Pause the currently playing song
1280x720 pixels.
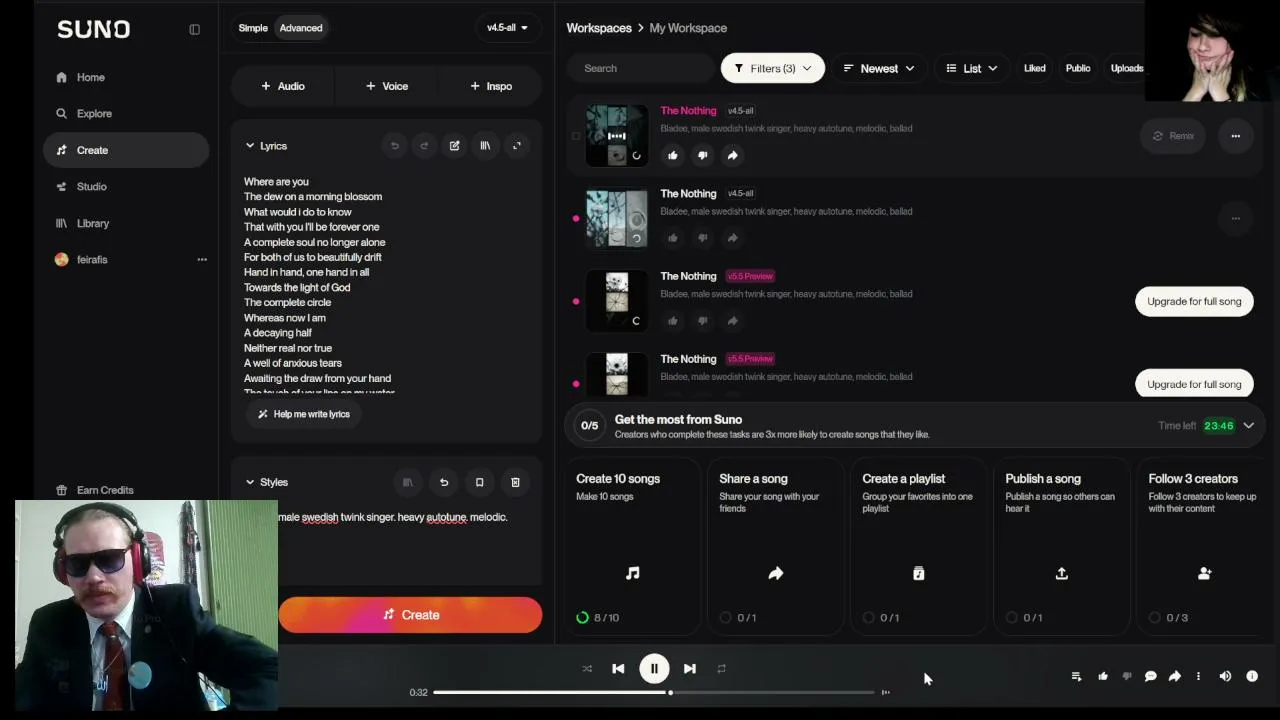(x=654, y=669)
